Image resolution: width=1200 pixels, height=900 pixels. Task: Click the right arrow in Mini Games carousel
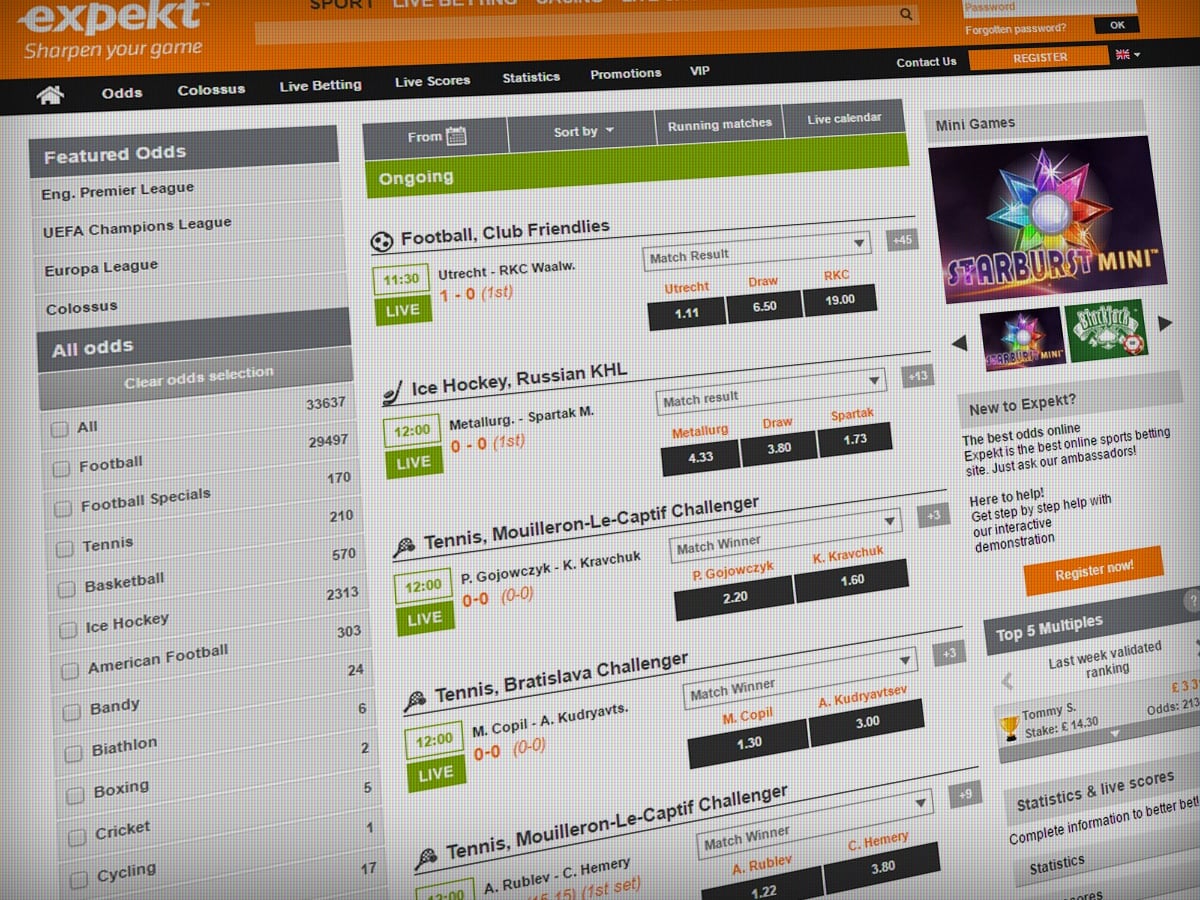[x=1166, y=322]
